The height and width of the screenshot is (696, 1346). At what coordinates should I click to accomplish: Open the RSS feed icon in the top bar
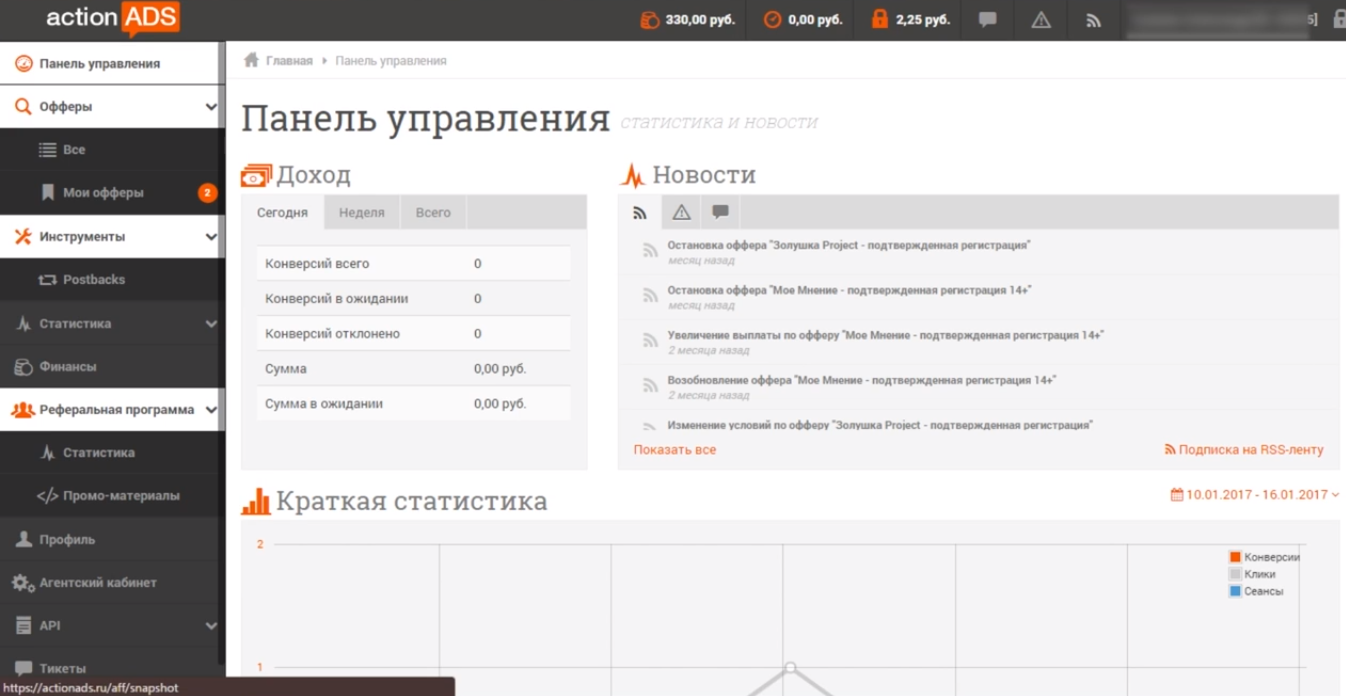[1093, 20]
